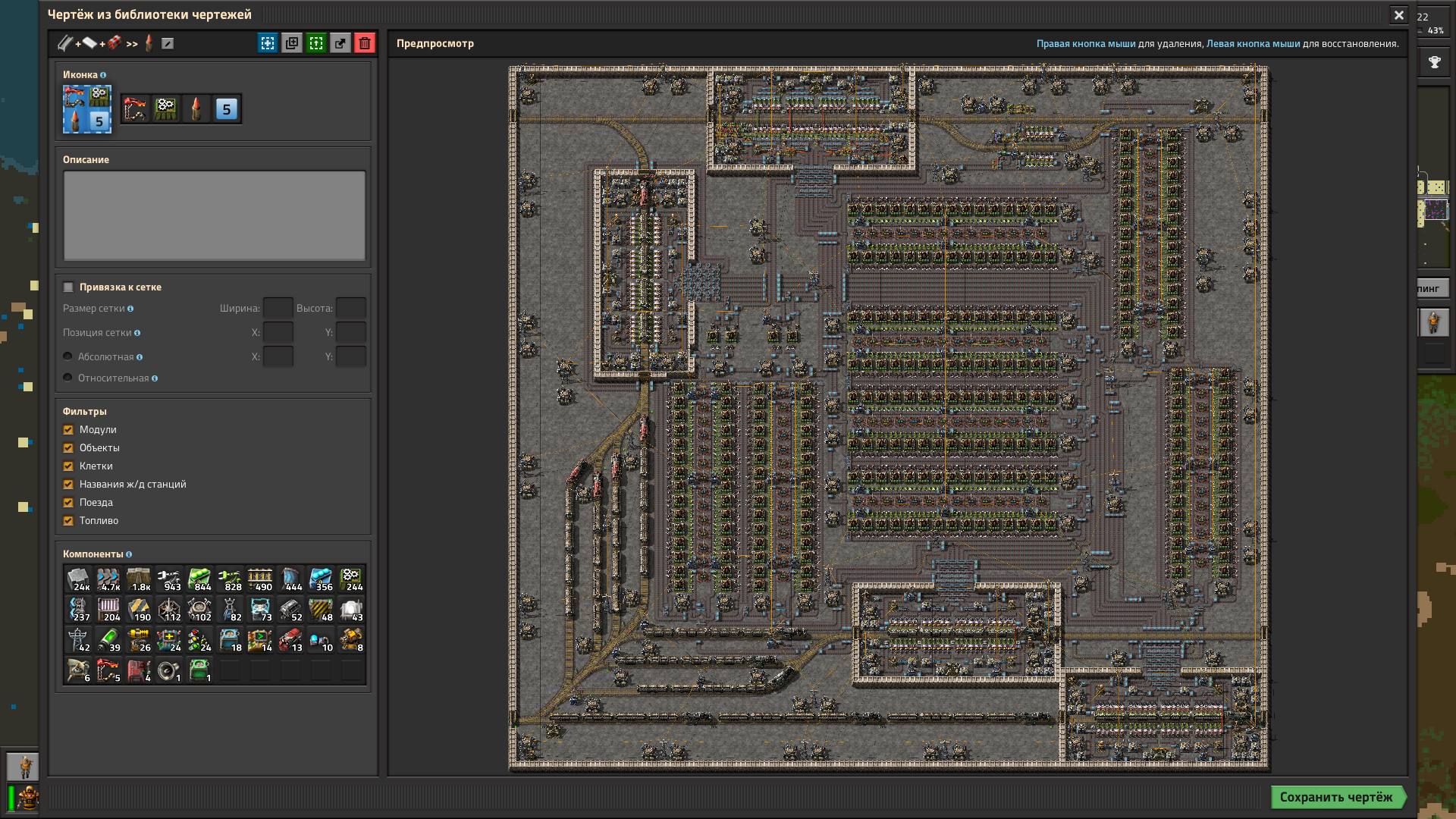Toggle the Объекты filter checkbox
This screenshot has width=1456, height=819.
[68, 448]
